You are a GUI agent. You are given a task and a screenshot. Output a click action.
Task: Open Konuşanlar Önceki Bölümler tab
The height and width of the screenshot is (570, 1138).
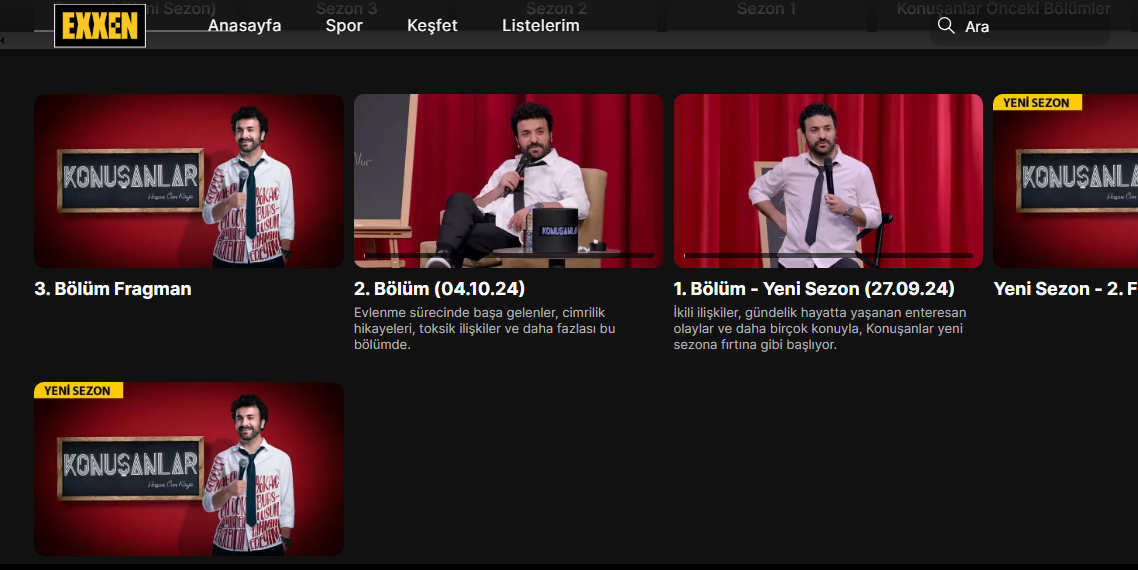(1004, 9)
